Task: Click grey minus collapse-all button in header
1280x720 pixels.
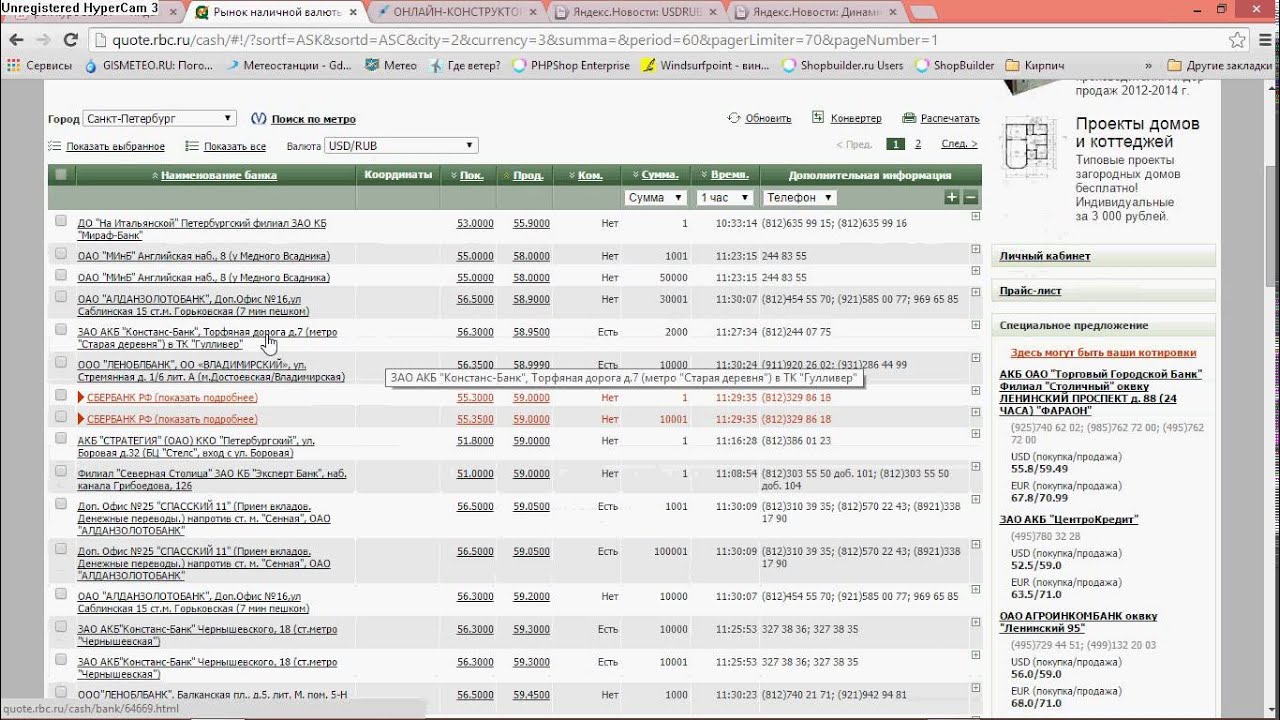Action: [969, 197]
